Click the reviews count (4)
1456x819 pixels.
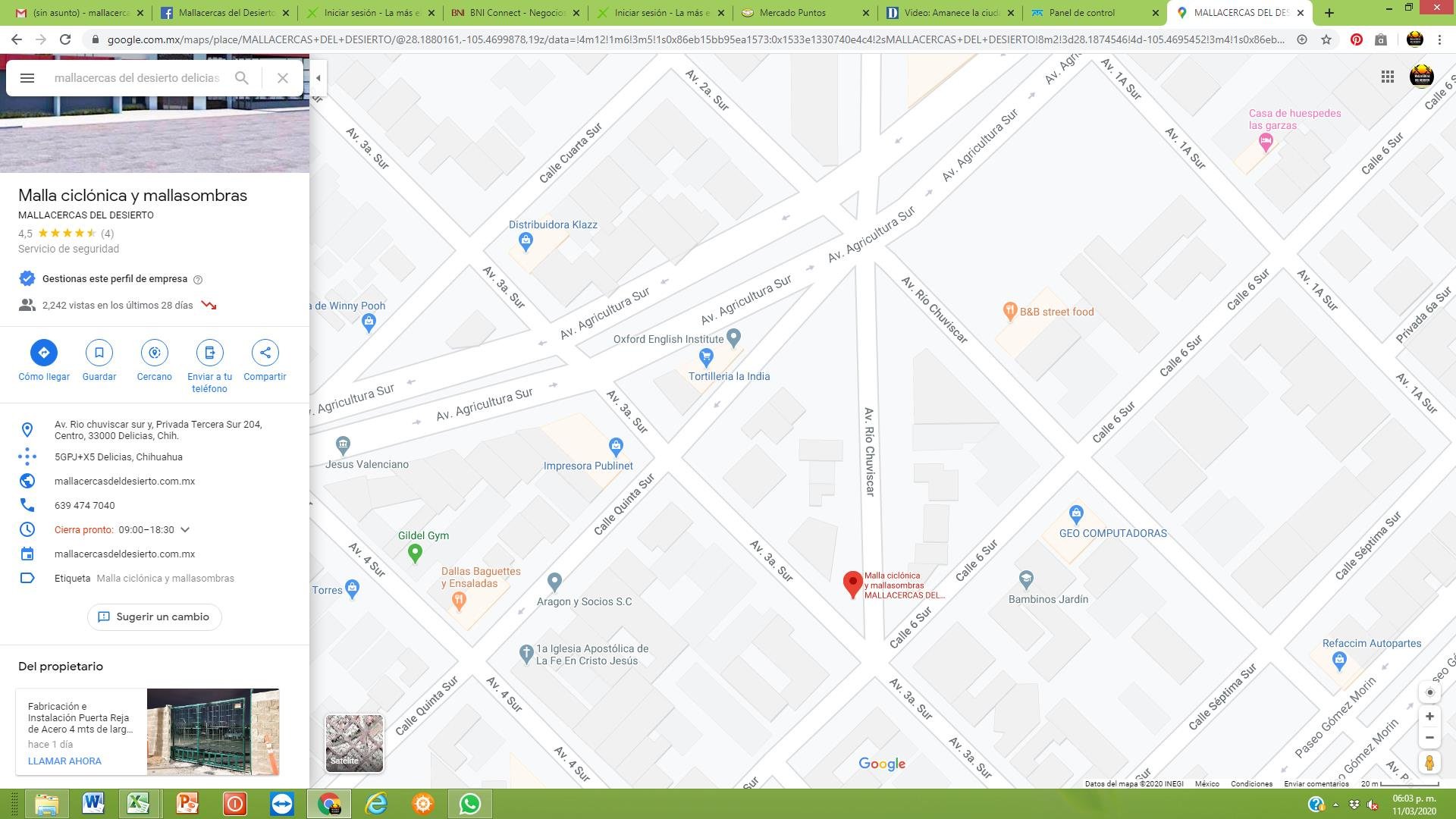pyautogui.click(x=107, y=234)
